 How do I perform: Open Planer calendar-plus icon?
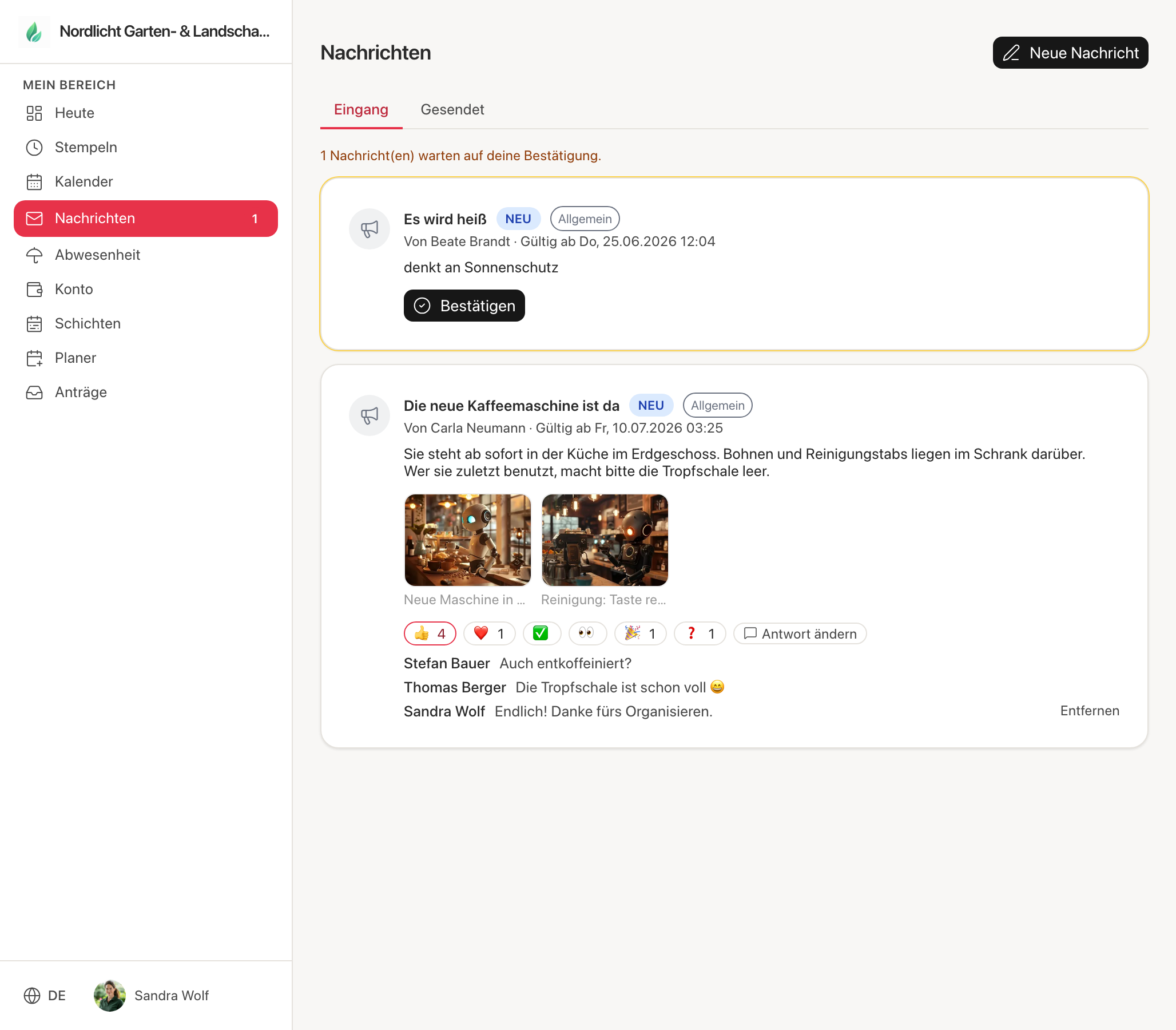click(x=34, y=359)
